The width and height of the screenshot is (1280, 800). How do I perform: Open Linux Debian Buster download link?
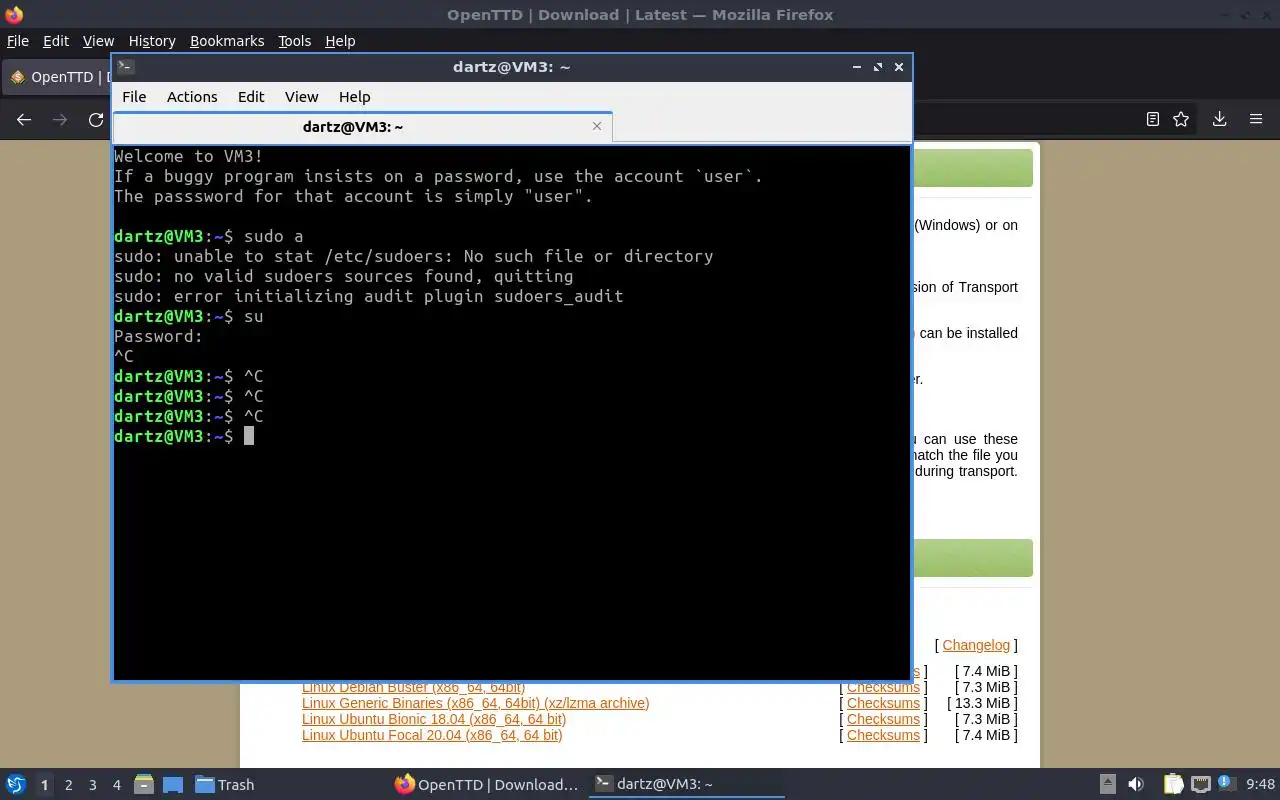(x=413, y=688)
